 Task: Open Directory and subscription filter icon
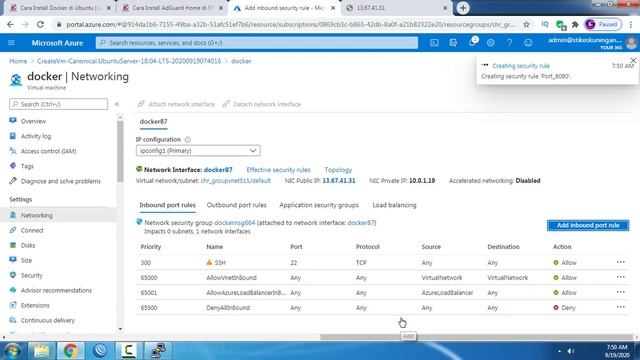[453, 43]
